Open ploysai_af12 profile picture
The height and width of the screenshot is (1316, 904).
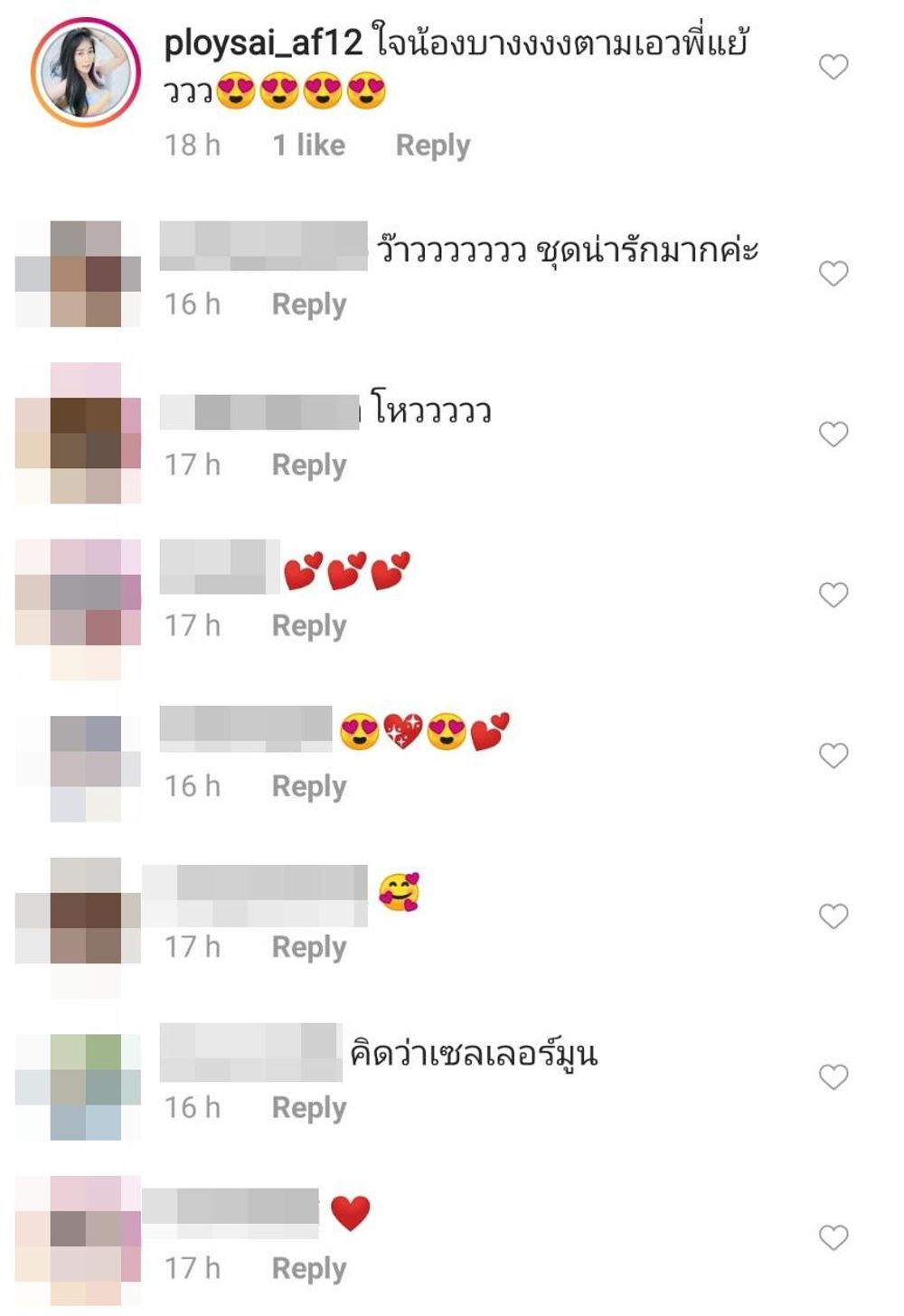point(86,70)
